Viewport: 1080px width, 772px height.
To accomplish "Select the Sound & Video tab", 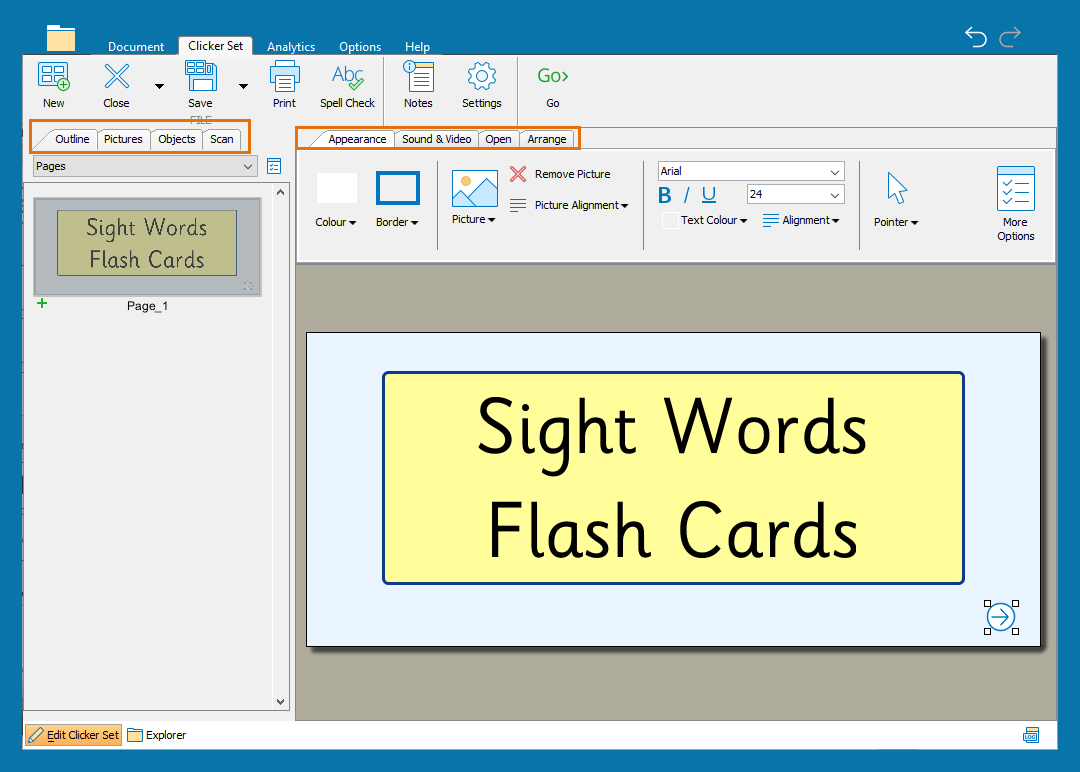I will [x=436, y=139].
